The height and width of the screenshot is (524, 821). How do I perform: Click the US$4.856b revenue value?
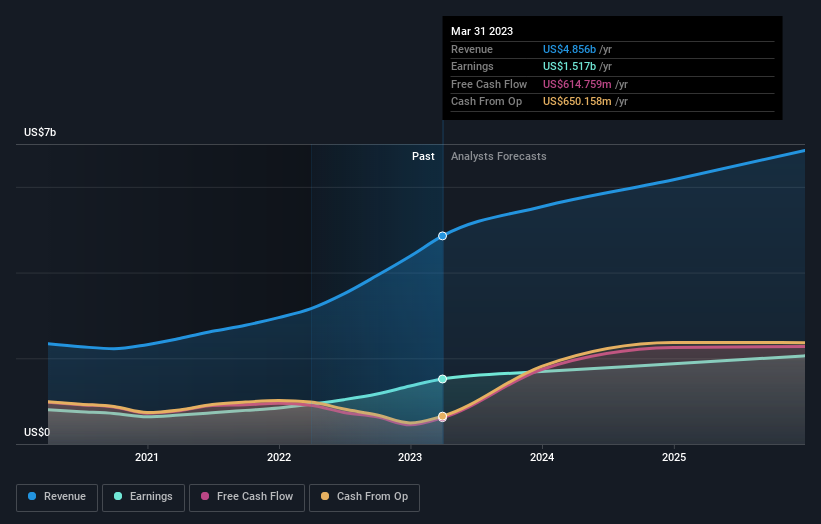[569, 49]
